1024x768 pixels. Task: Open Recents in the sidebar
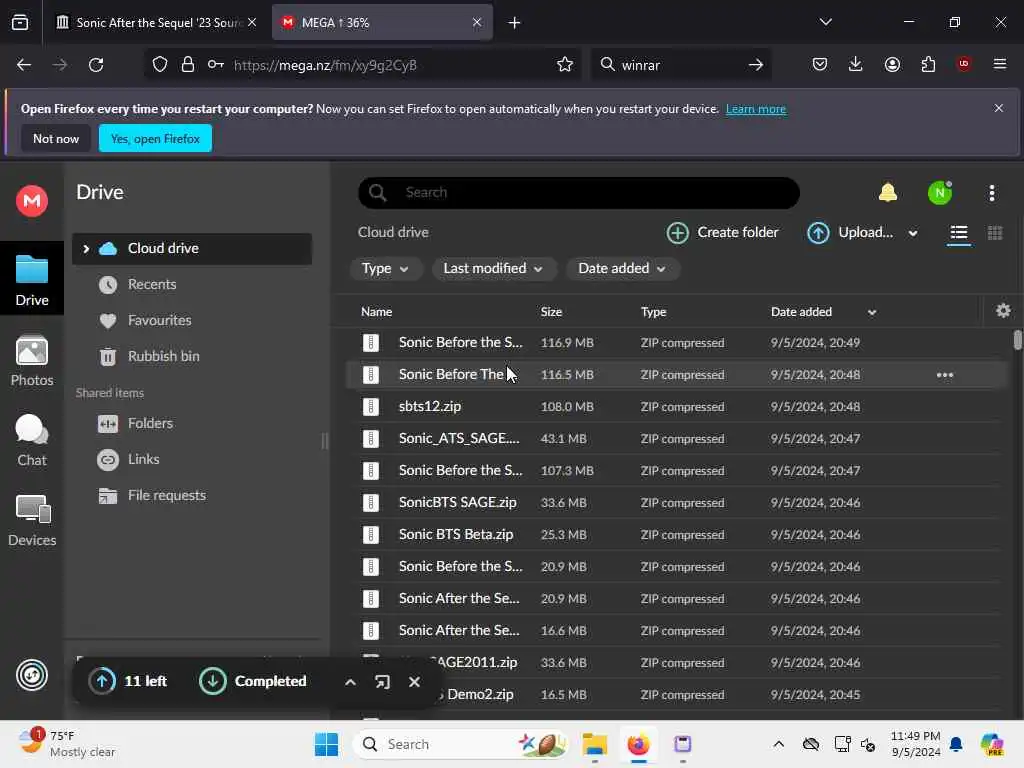coord(152,285)
